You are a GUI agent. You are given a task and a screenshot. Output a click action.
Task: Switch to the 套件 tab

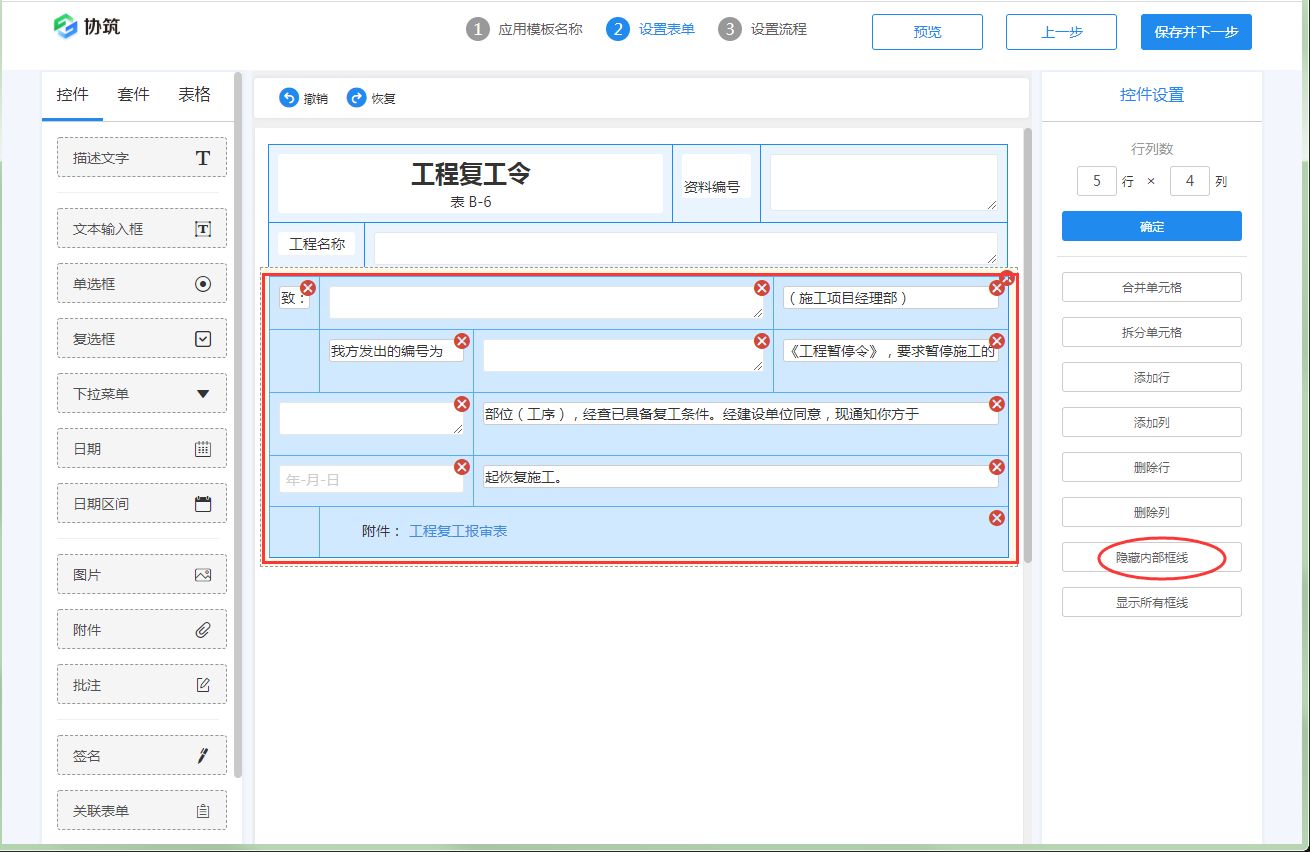(133, 95)
